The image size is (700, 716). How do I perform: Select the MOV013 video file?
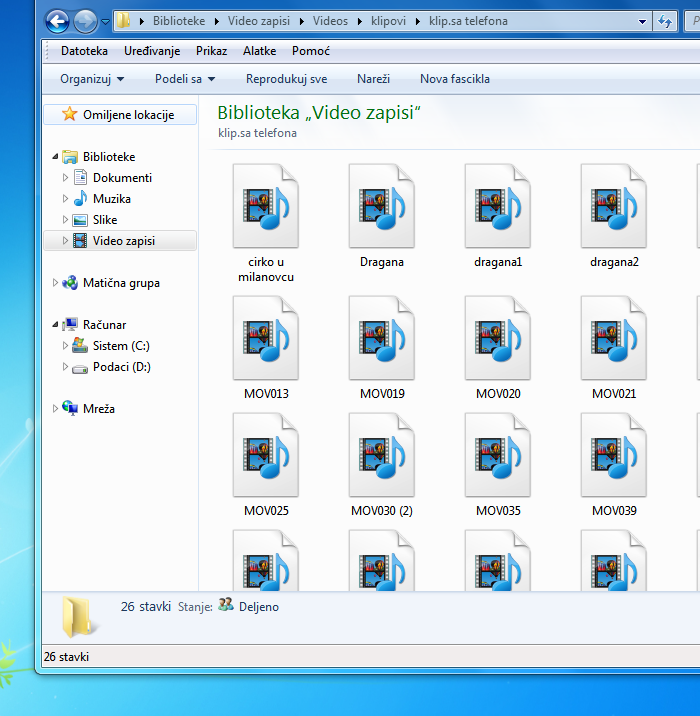pyautogui.click(x=266, y=348)
